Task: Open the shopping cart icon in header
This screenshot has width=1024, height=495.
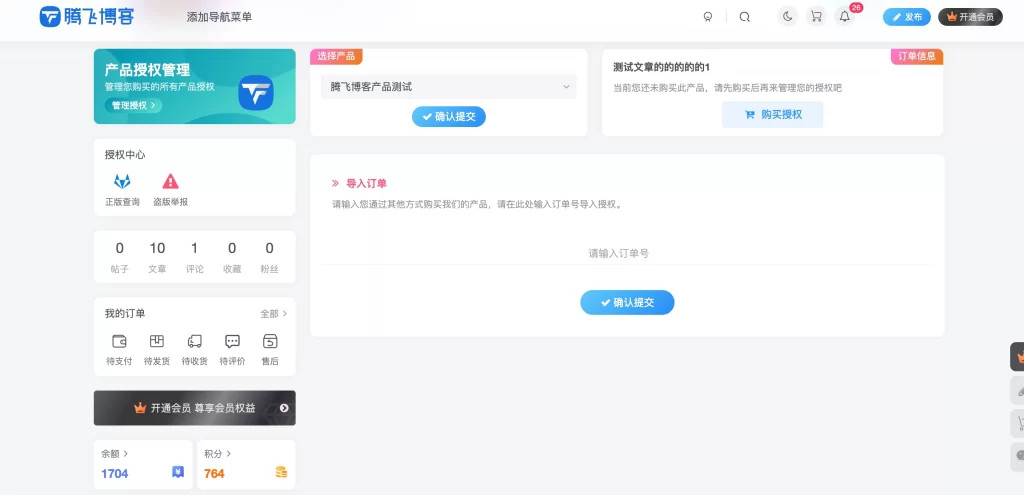Action: point(816,17)
